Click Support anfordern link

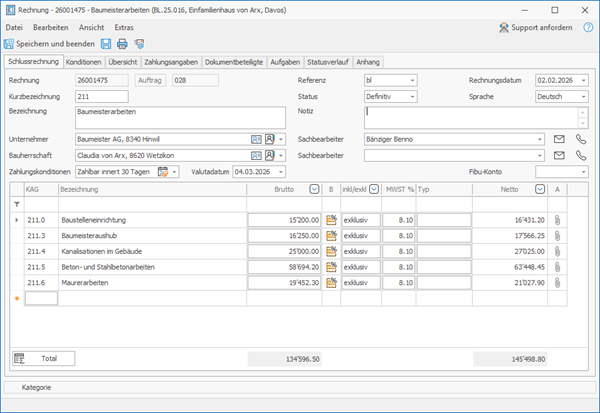pos(536,28)
